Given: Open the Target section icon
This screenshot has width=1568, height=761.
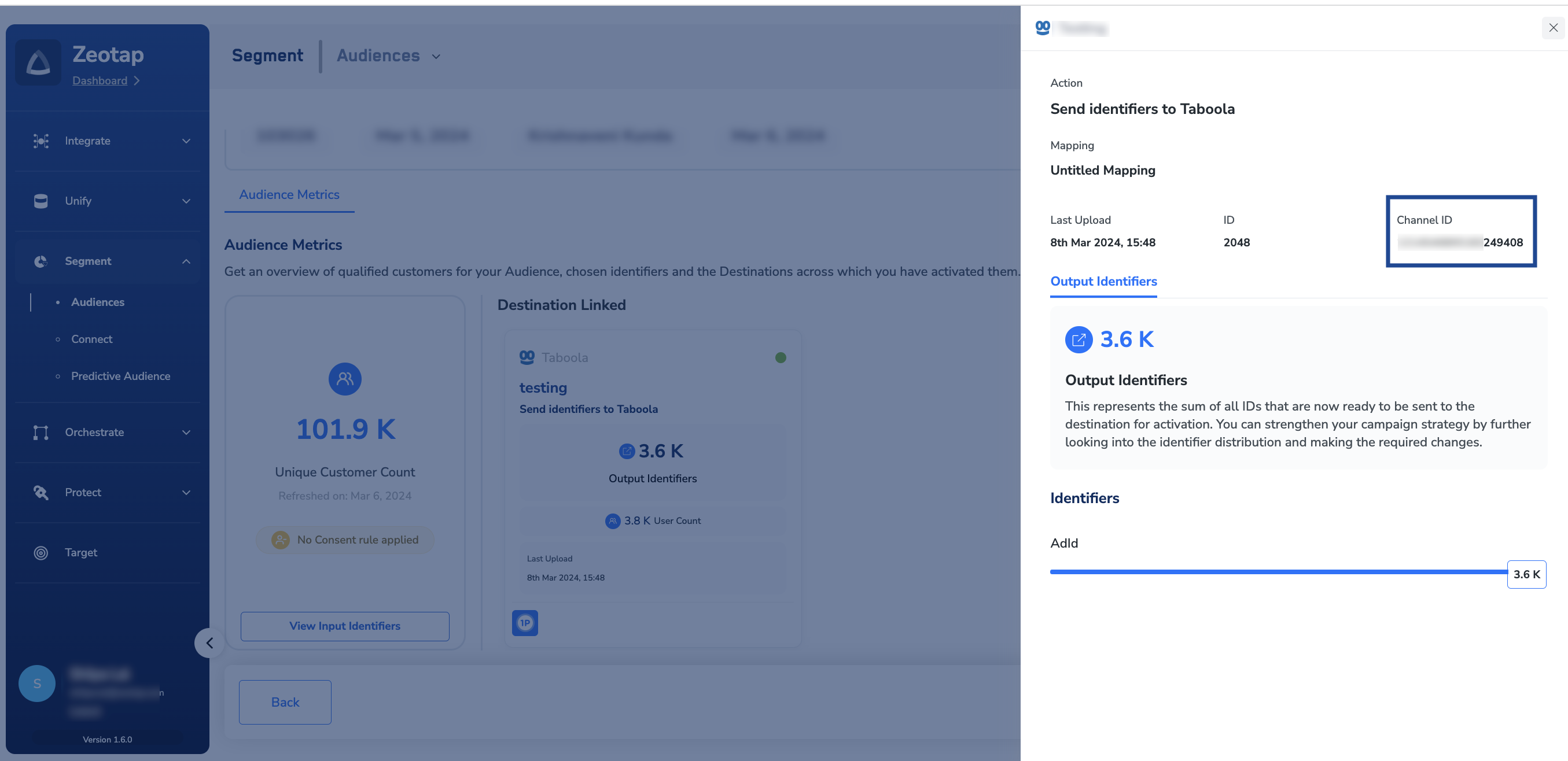Looking at the screenshot, I should (x=41, y=553).
